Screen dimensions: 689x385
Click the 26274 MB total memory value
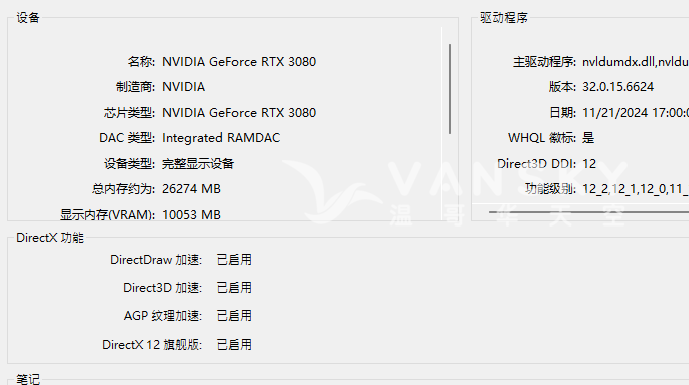point(191,189)
